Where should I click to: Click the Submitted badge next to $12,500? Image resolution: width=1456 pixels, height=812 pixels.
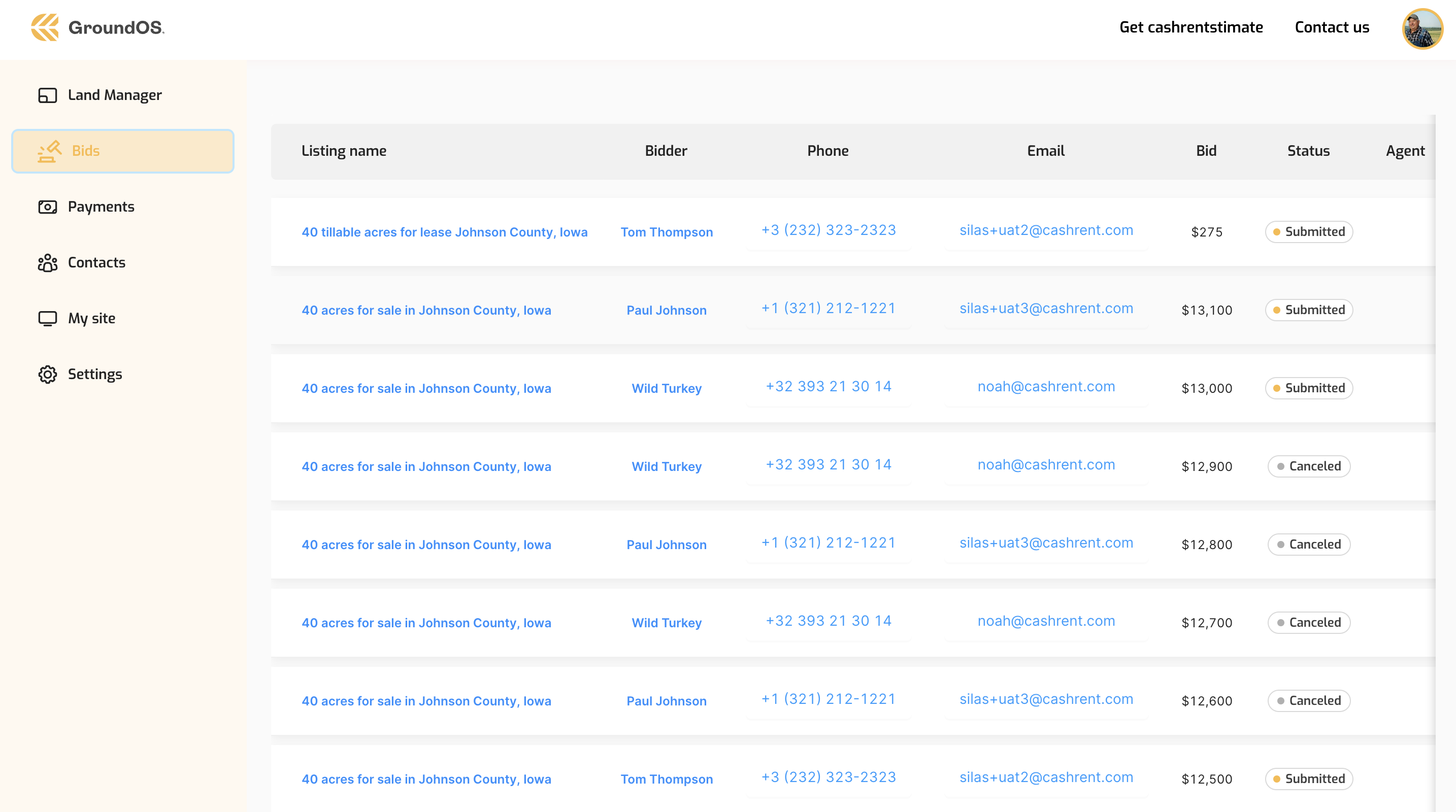[1308, 779]
